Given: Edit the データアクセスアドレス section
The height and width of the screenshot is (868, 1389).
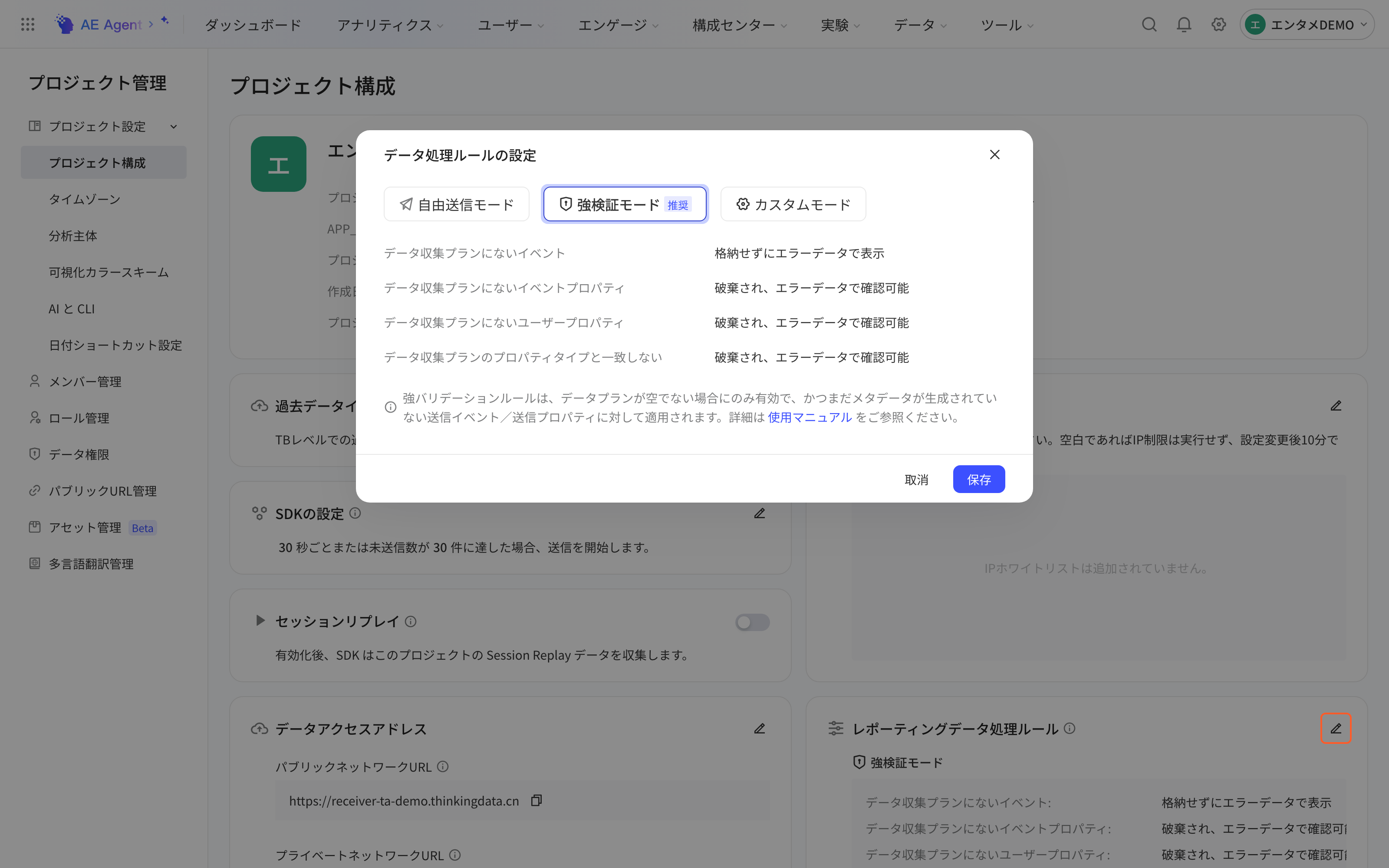Looking at the screenshot, I should coord(759,729).
